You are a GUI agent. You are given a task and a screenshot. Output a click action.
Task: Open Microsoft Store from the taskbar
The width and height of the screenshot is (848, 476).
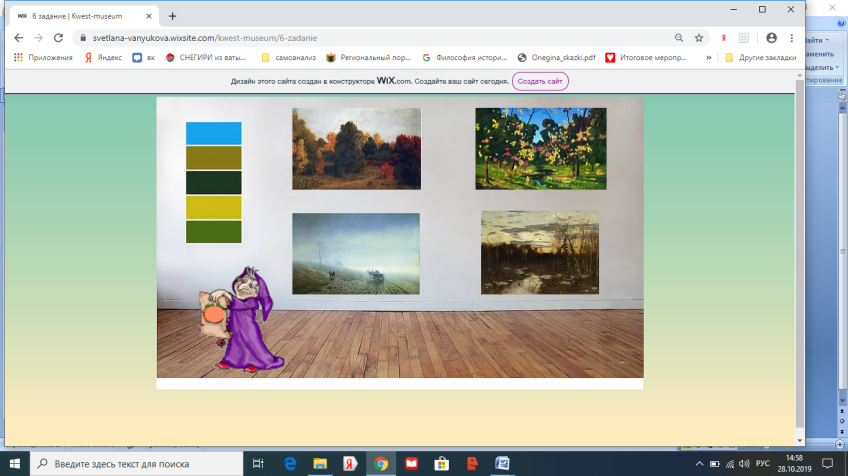tap(442, 464)
